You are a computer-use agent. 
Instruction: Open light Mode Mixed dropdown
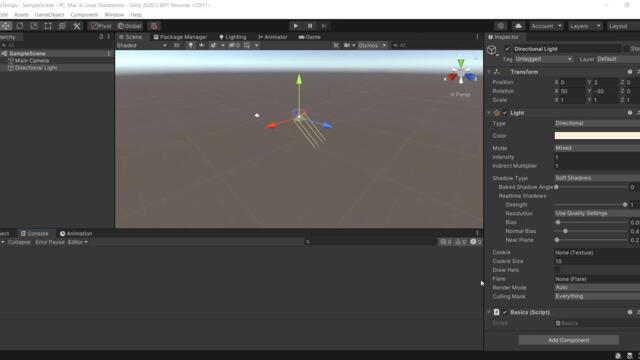click(x=597, y=148)
